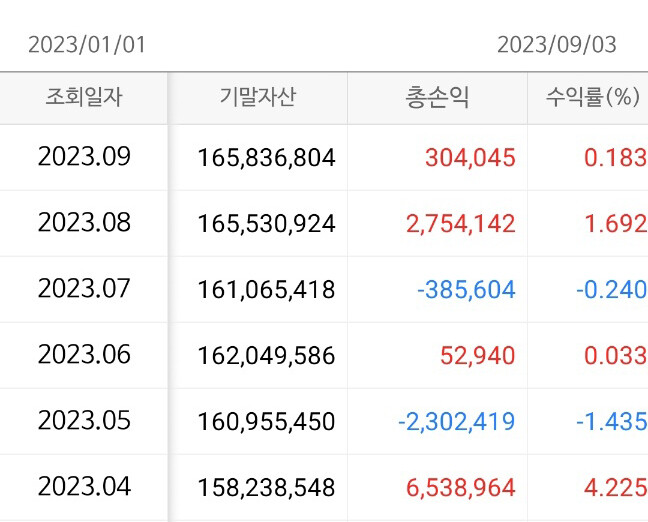Image resolution: width=648 pixels, height=522 pixels.
Task: Select the 2023.04 row date cell
Action: tap(84, 487)
